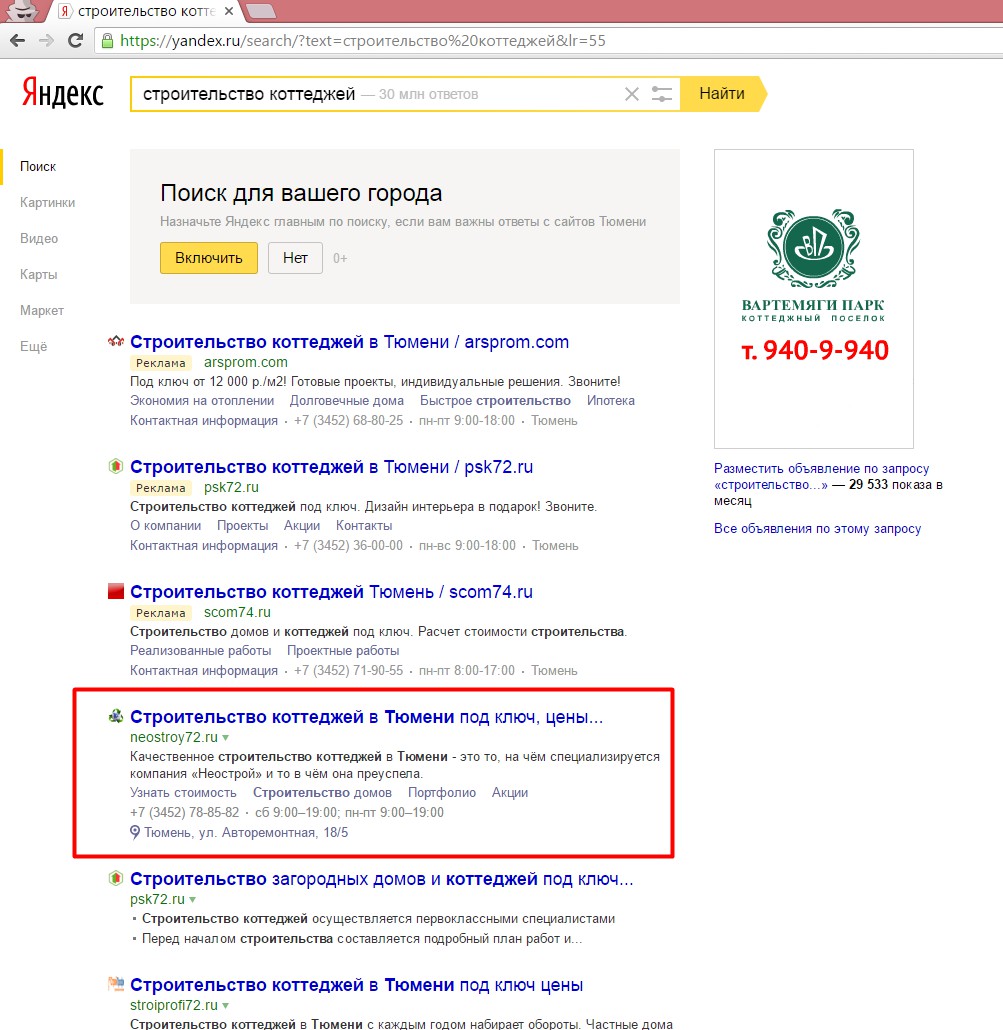Open Картинки in left sidebar
The height and width of the screenshot is (1030, 1003).
47,202
